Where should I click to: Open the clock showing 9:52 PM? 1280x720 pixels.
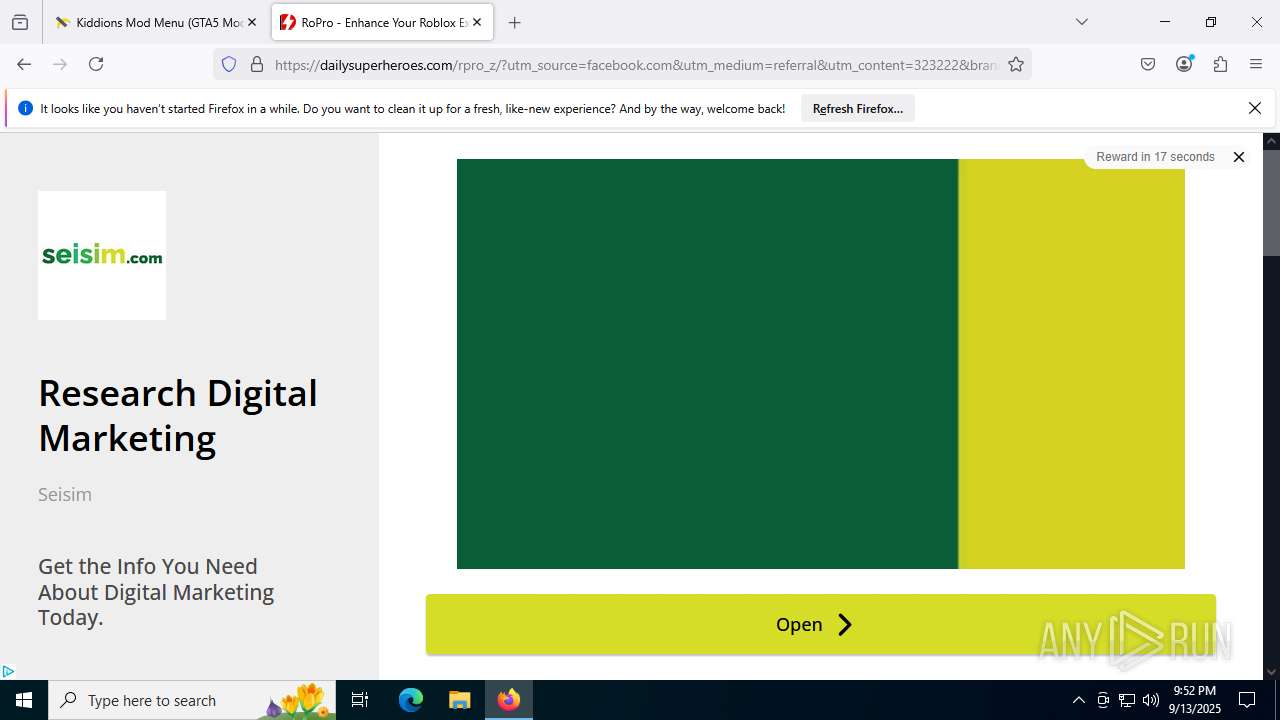(1196, 700)
